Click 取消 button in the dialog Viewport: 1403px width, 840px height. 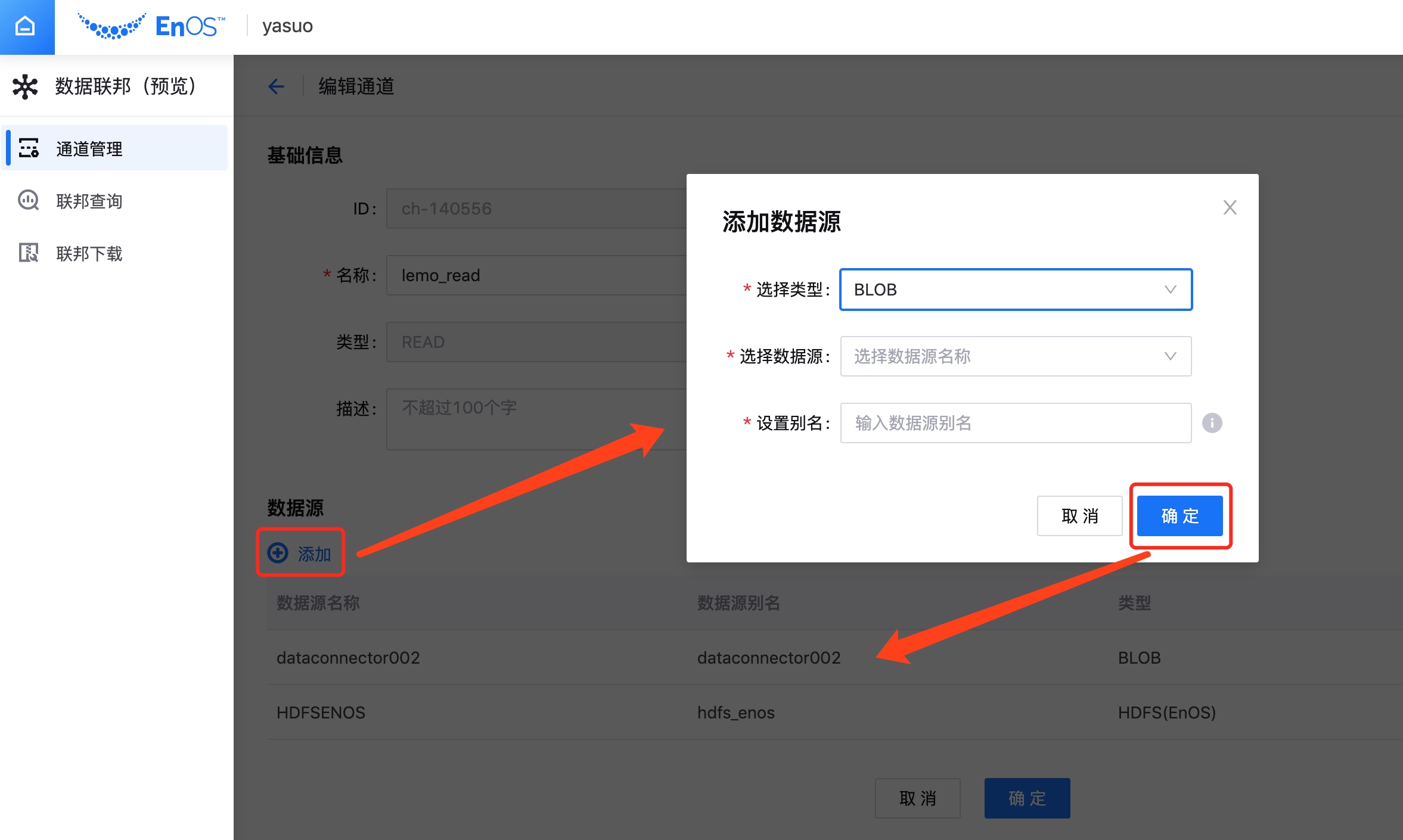(x=1079, y=516)
